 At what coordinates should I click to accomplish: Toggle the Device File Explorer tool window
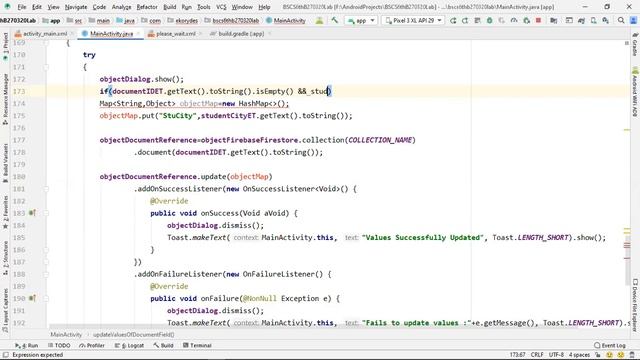pos(635,304)
